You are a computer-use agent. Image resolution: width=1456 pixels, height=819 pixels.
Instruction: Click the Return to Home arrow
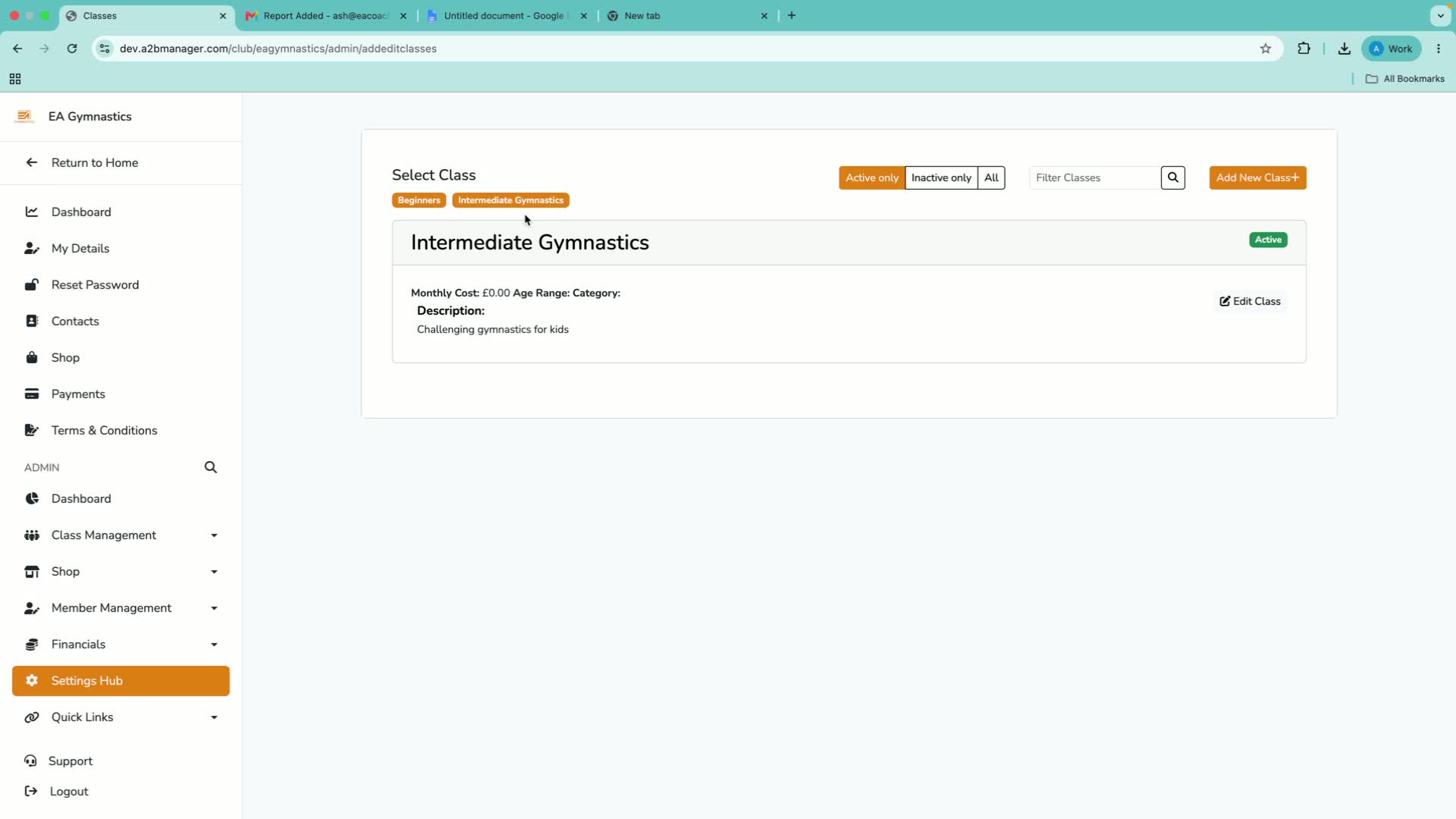(31, 162)
